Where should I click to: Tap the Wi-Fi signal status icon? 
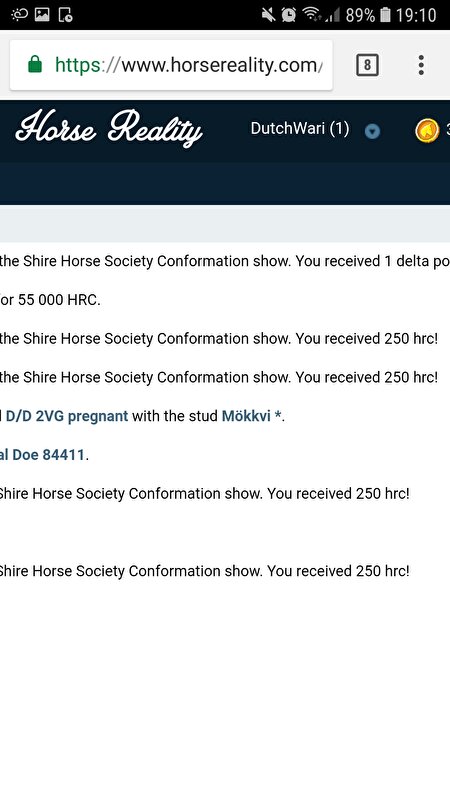(x=311, y=15)
